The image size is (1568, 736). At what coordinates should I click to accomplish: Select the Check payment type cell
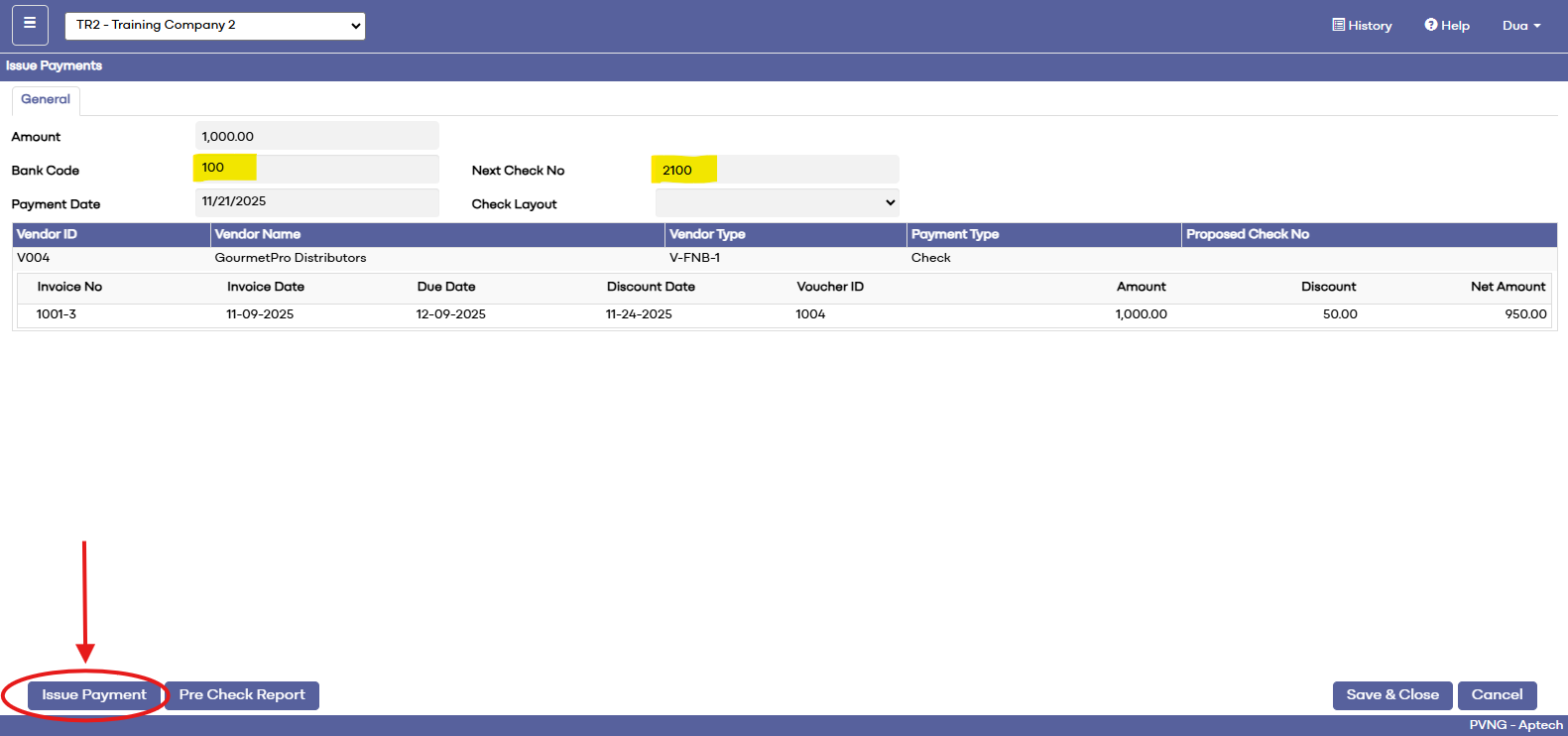point(931,258)
